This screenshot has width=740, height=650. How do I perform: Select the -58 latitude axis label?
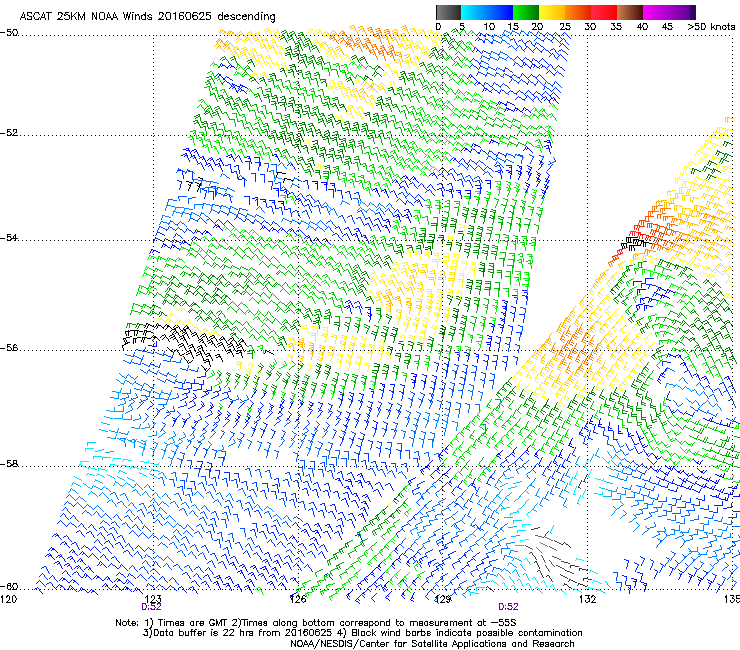click(9, 464)
